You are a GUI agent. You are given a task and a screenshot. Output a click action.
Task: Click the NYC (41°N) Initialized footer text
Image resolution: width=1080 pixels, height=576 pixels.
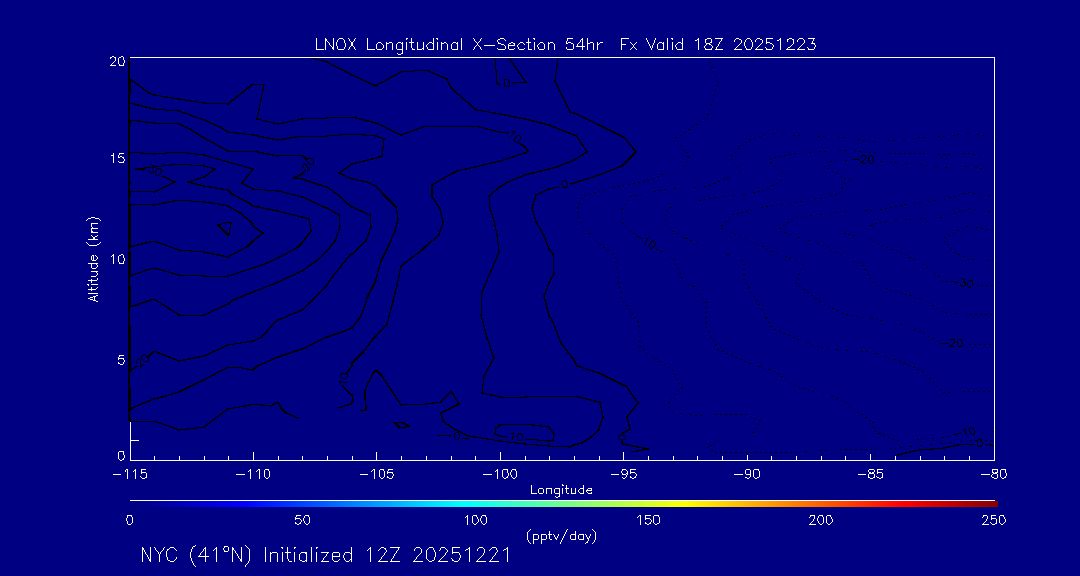[326, 555]
